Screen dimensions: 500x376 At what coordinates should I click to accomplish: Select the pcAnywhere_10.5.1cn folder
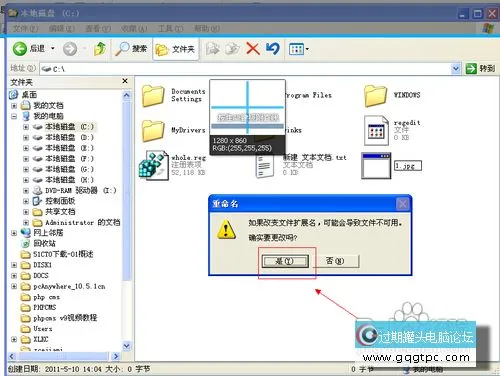tap(69, 286)
